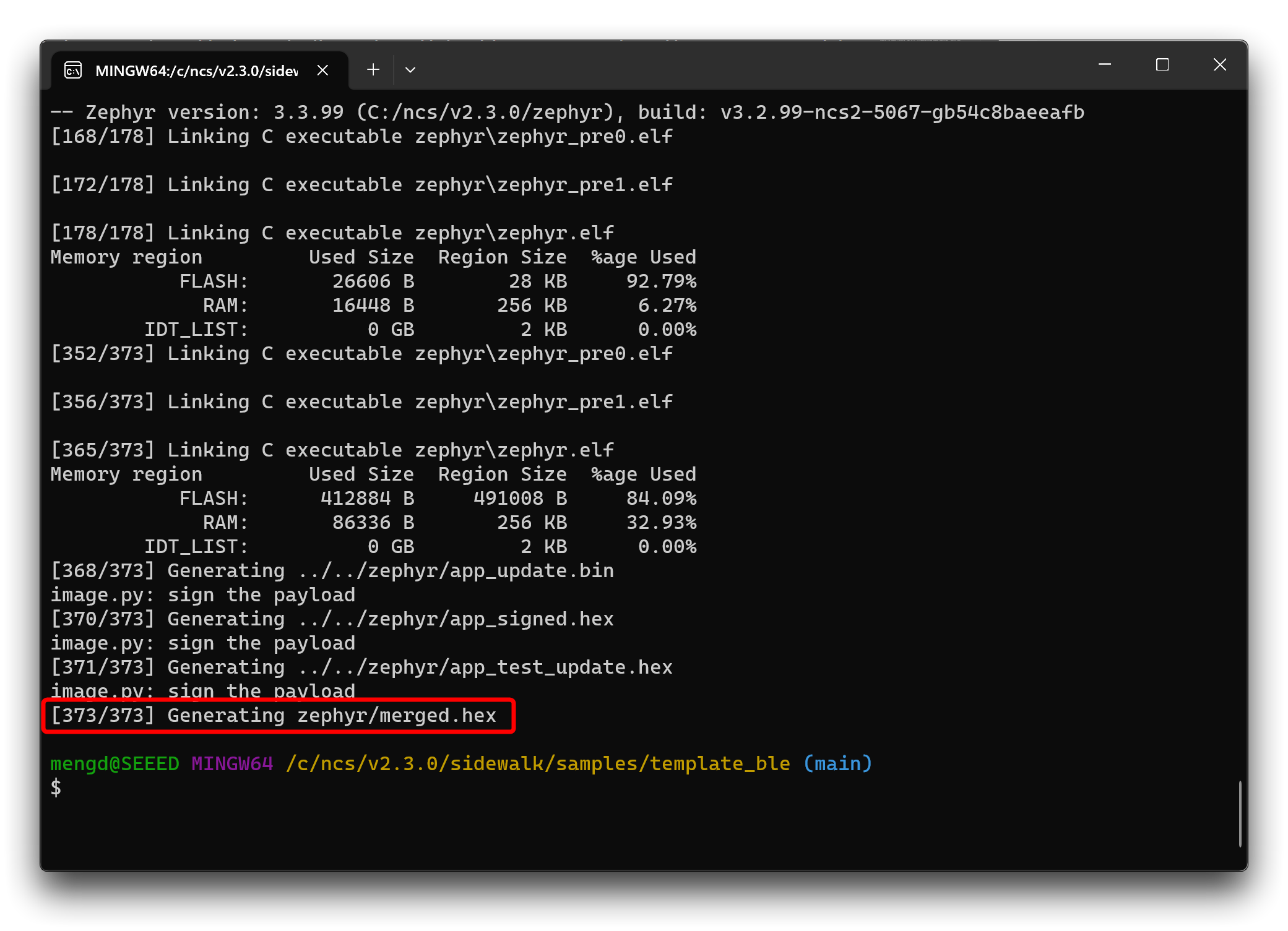The height and width of the screenshot is (931, 1288).
Task: Click the mengd@SEEED username text
Action: pos(115,764)
